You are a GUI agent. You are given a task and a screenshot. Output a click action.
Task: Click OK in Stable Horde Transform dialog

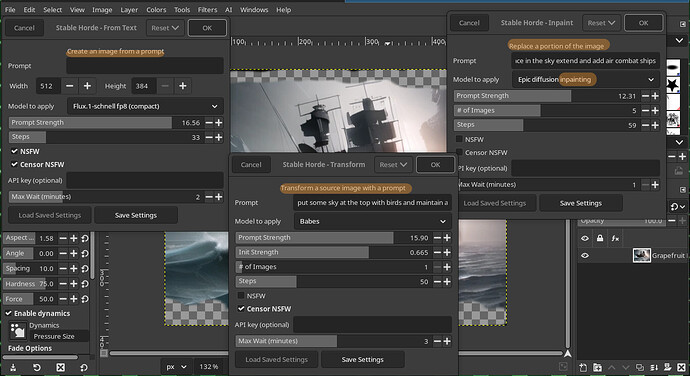[x=435, y=165]
